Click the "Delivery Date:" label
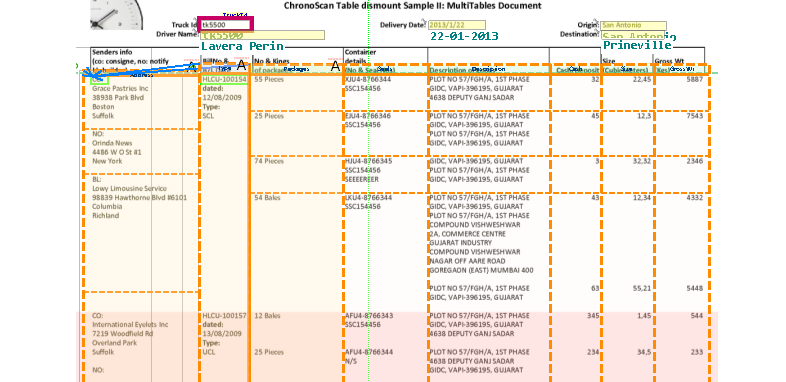786x382 pixels. click(403, 25)
